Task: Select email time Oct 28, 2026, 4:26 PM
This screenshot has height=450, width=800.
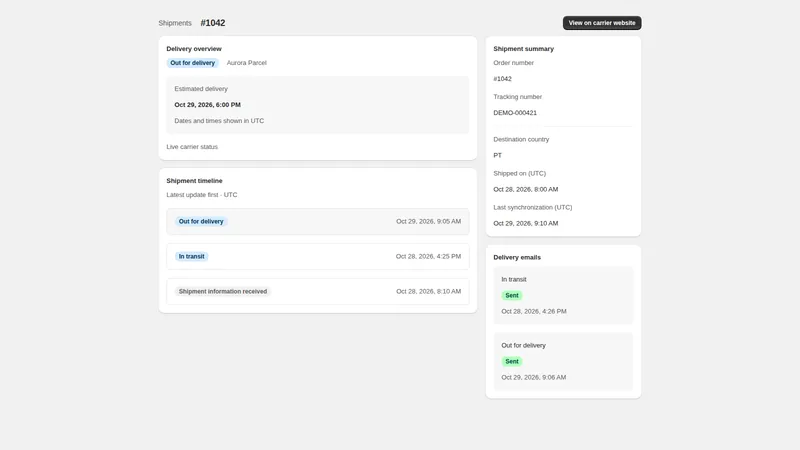Action: 534,311
